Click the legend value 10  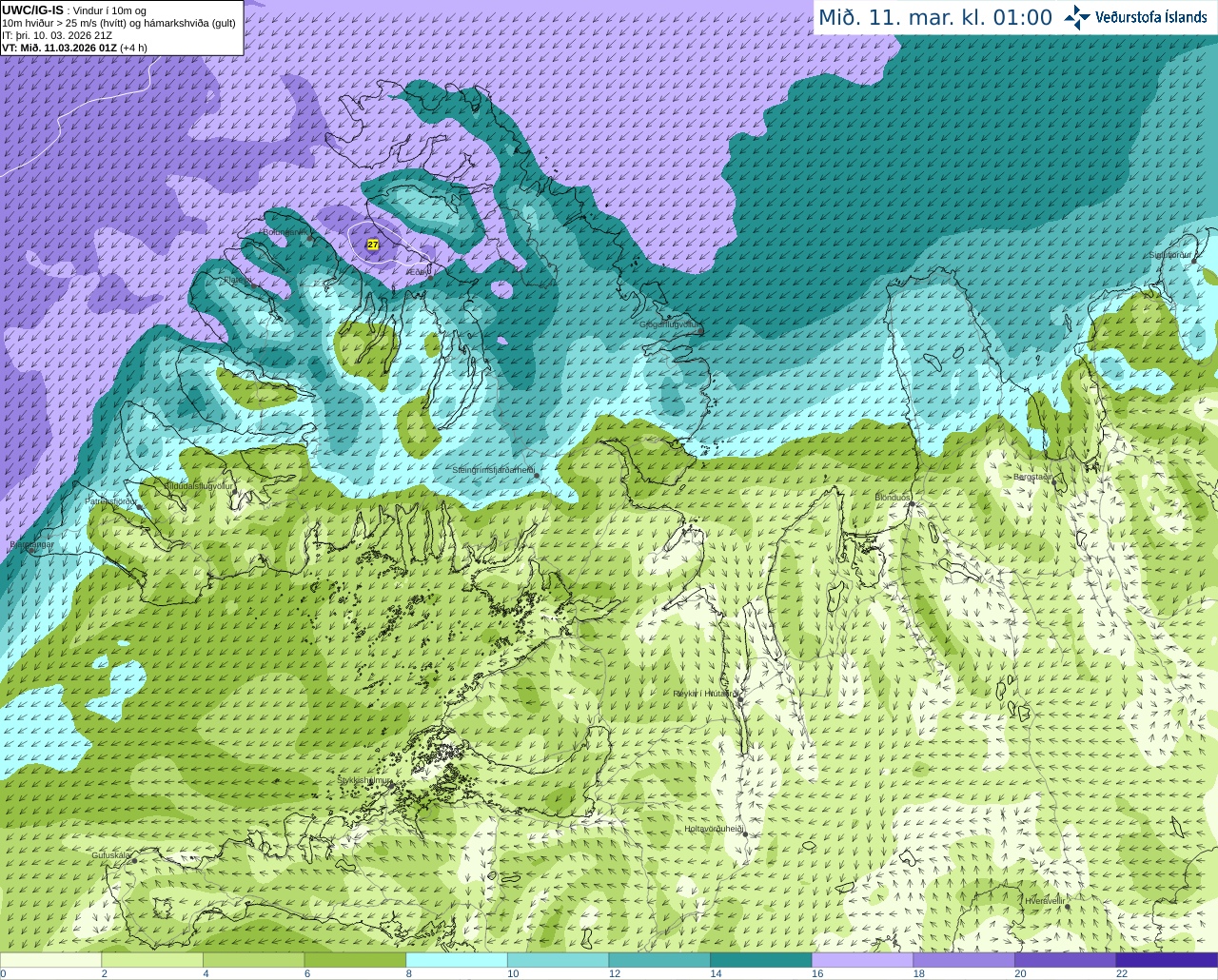coord(513,973)
